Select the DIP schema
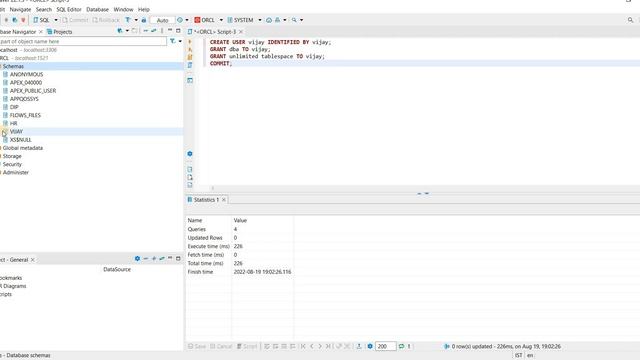The height and width of the screenshot is (360, 640). click(x=14, y=107)
